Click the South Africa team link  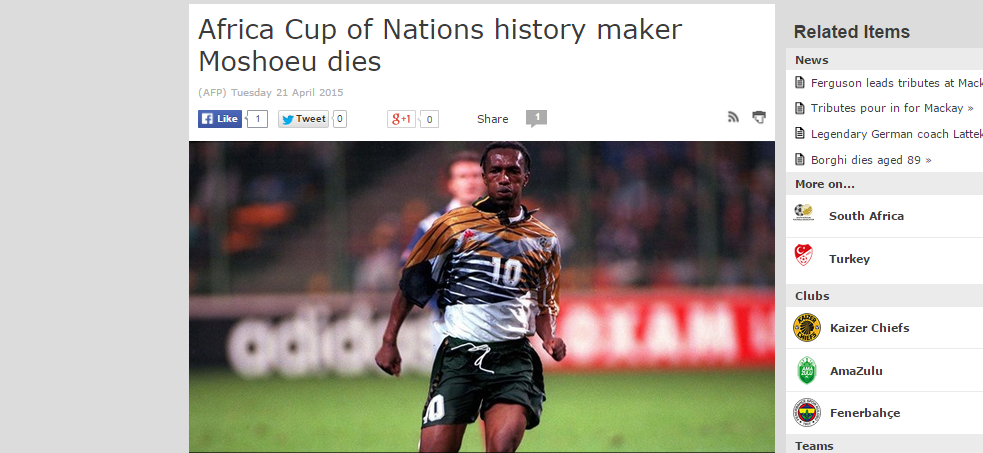click(x=866, y=216)
